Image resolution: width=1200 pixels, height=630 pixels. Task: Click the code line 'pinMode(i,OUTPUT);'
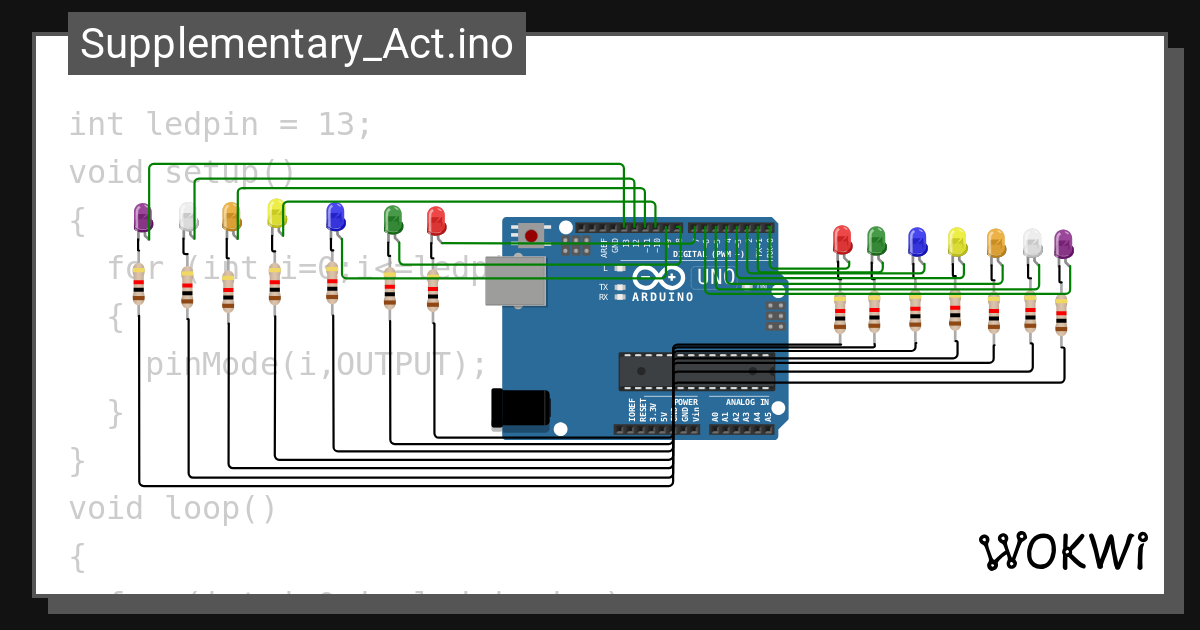coord(316,365)
